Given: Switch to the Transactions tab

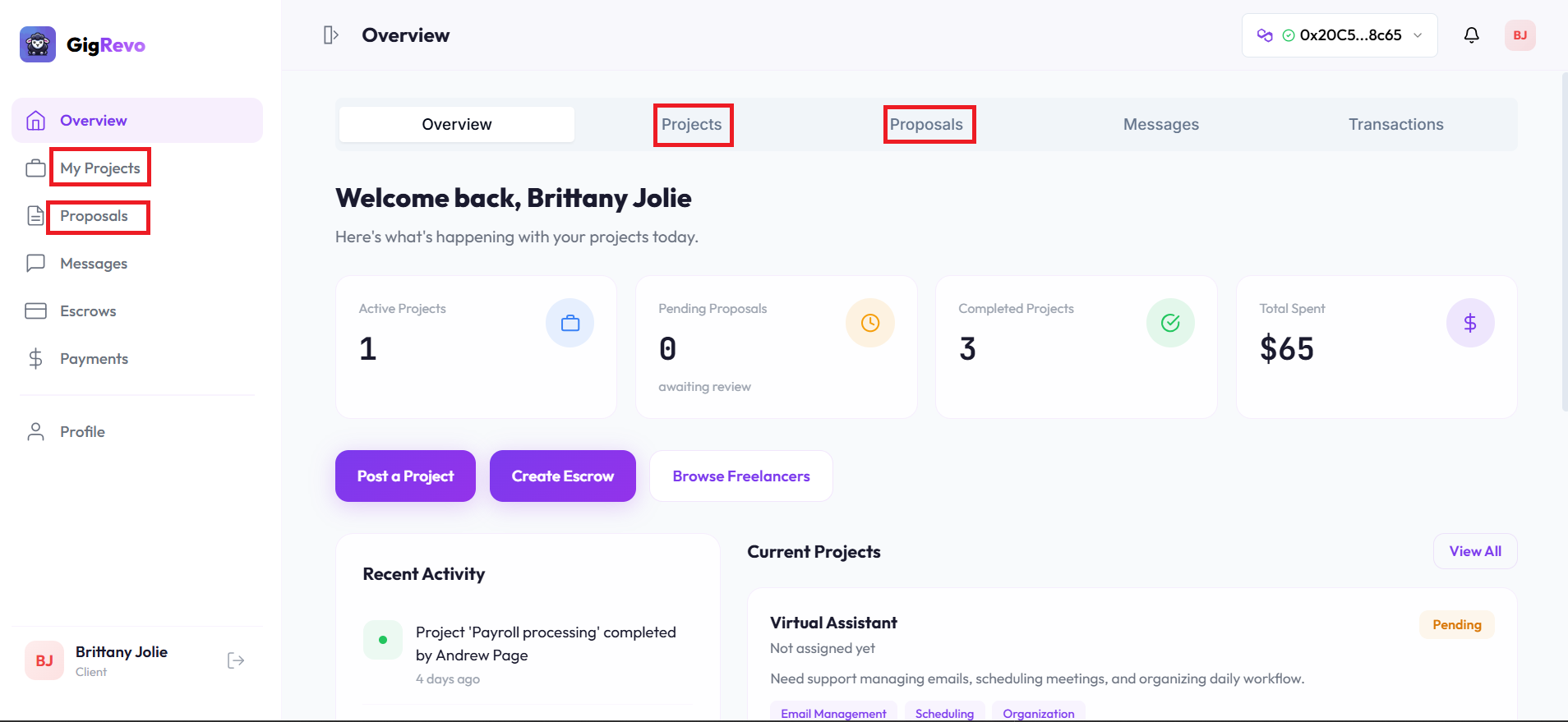Looking at the screenshot, I should click(x=1396, y=124).
